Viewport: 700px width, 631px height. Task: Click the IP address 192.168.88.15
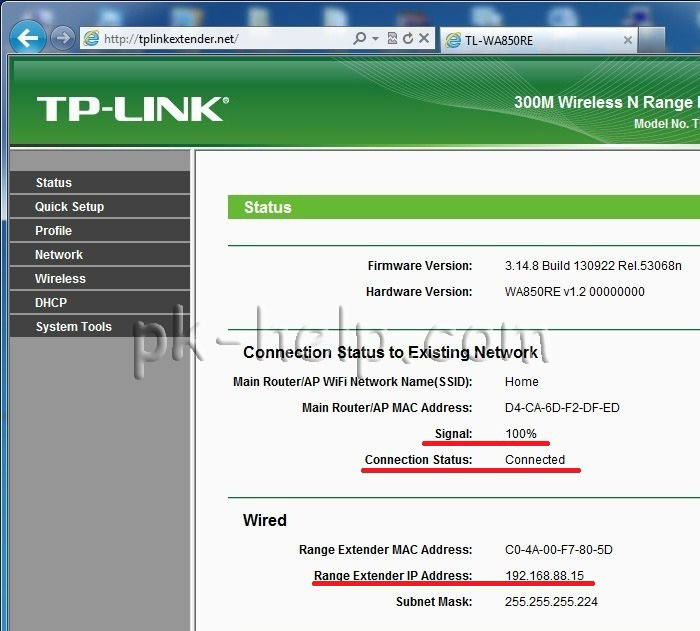click(544, 576)
